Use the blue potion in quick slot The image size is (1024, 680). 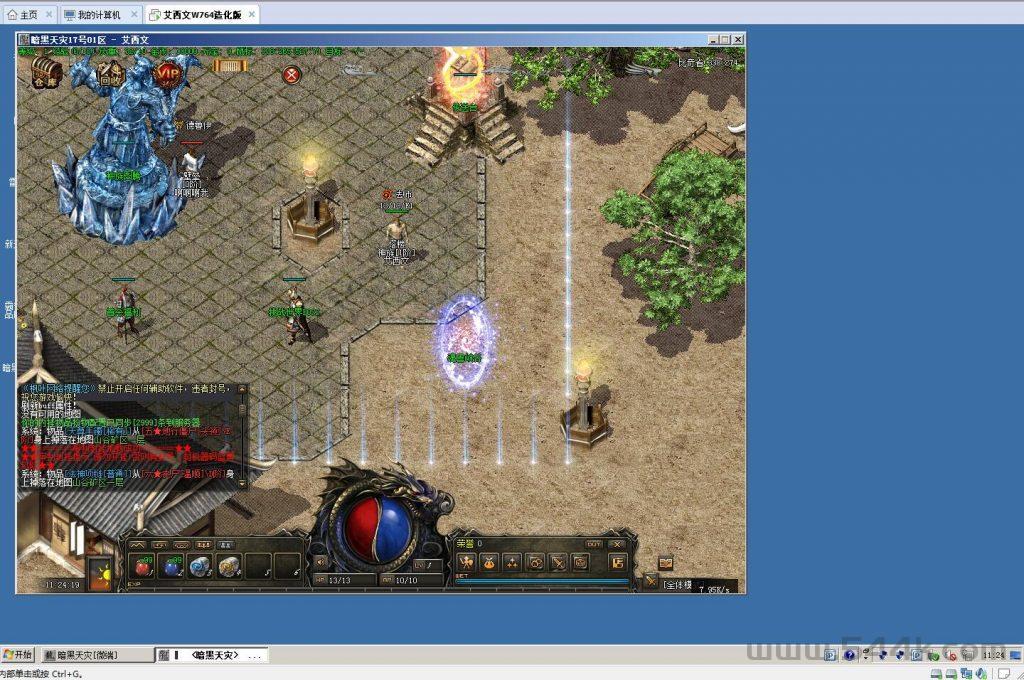[172, 567]
